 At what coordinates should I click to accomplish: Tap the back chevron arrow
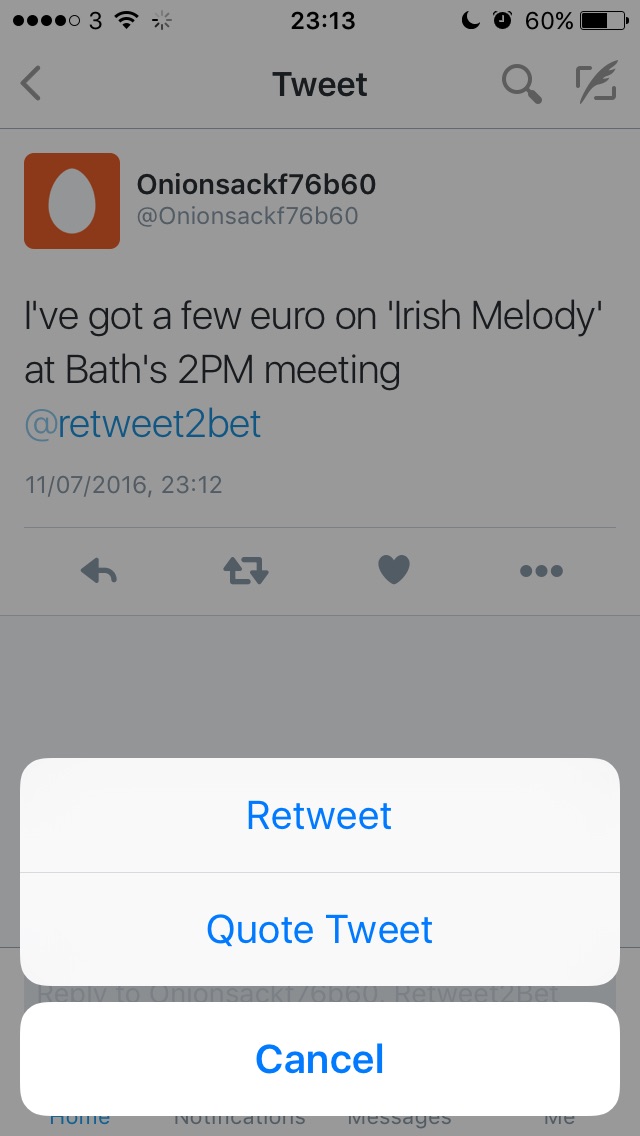coord(31,84)
